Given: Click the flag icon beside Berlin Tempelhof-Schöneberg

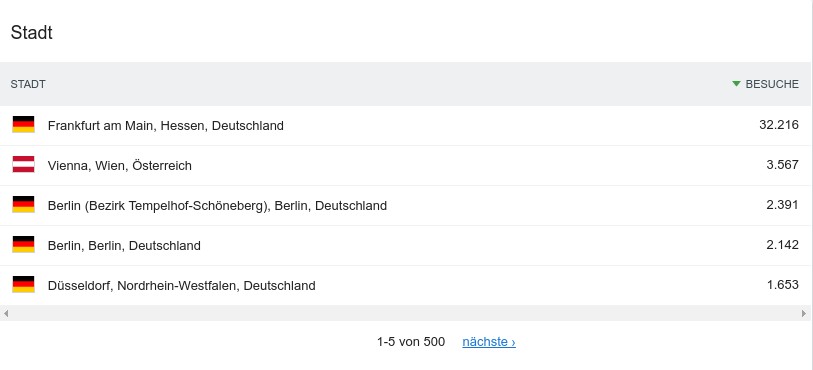Looking at the screenshot, I should point(23,204).
